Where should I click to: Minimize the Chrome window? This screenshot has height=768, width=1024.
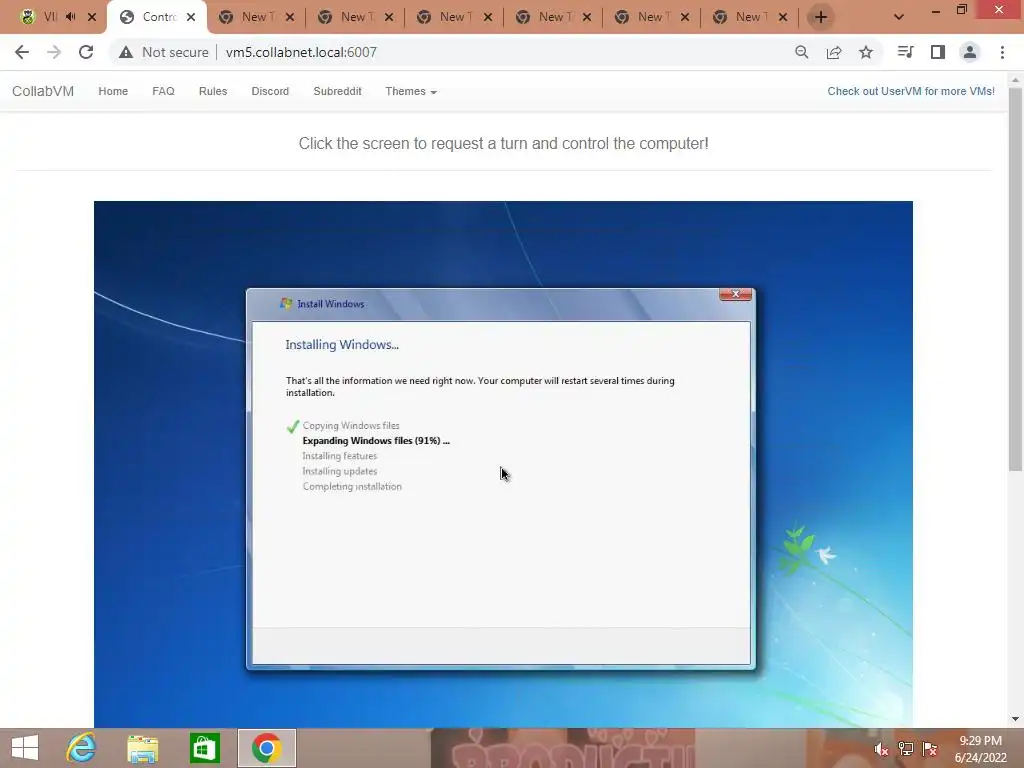pyautogui.click(x=935, y=10)
